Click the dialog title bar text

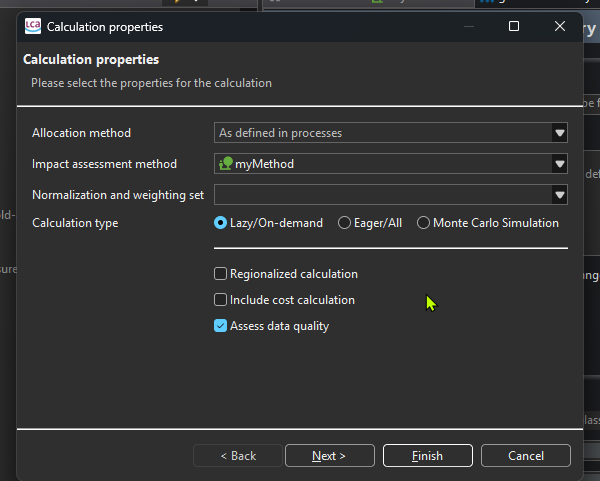coord(105,27)
